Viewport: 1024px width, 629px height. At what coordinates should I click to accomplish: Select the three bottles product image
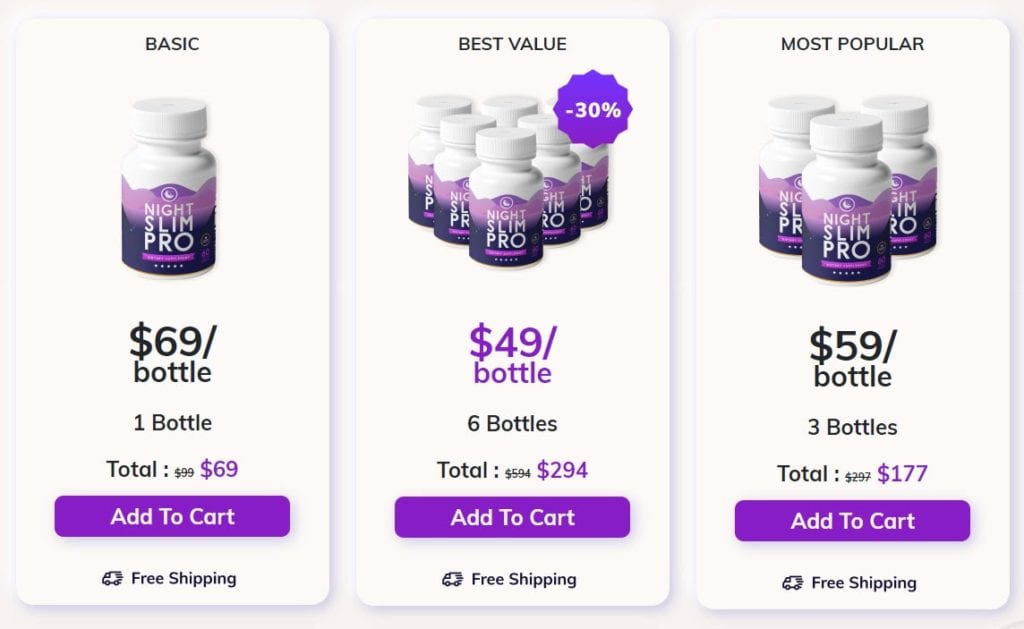tap(848, 189)
